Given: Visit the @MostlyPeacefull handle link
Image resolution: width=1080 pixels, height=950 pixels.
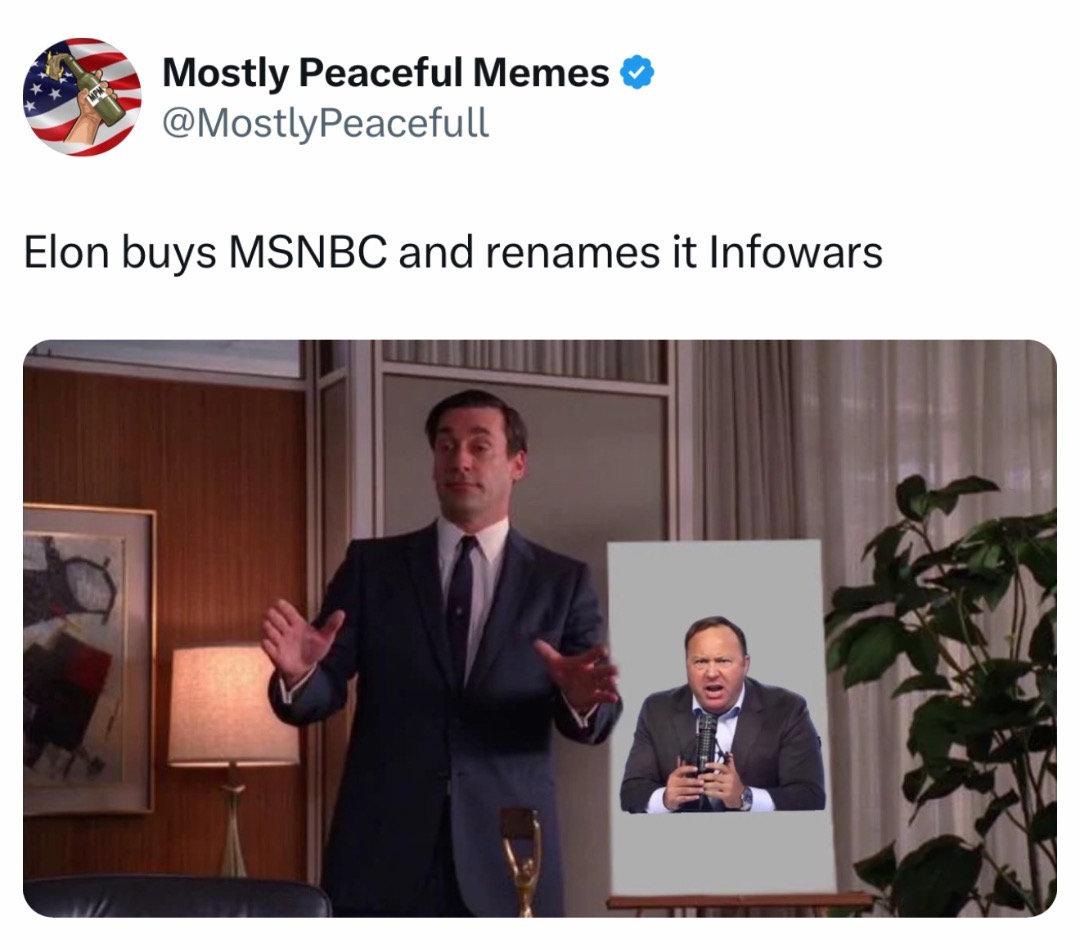Looking at the screenshot, I should coord(326,123).
